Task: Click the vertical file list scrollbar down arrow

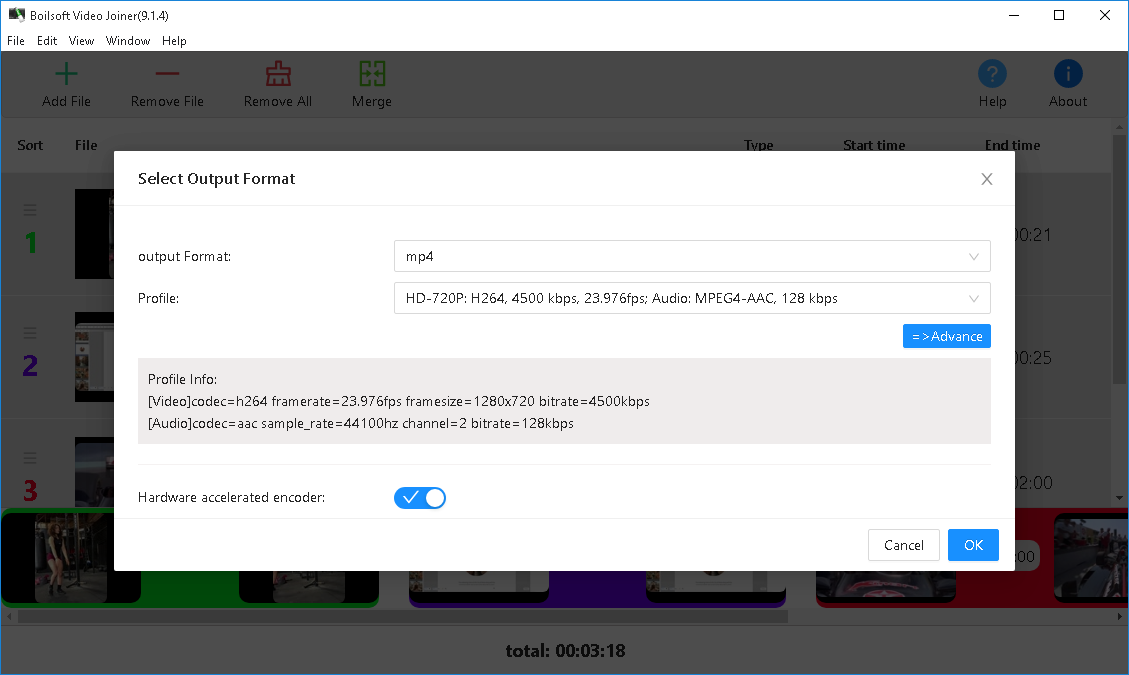Action: (1119, 497)
